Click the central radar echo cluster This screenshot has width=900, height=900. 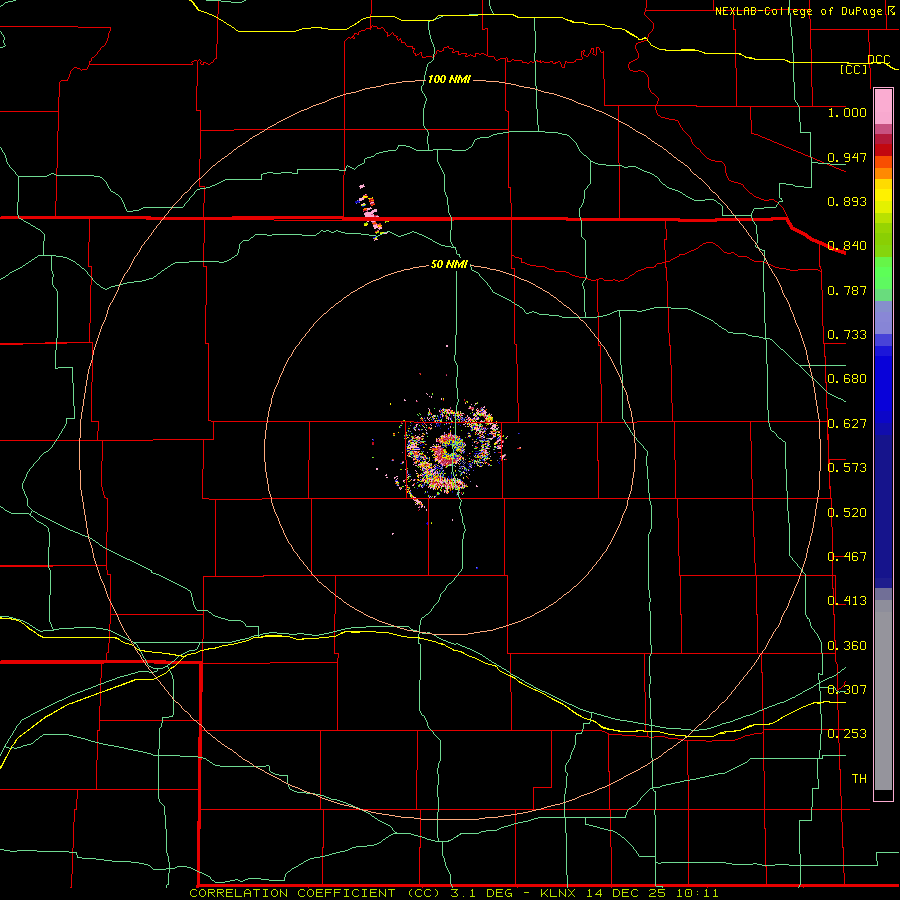pyautogui.click(x=451, y=449)
